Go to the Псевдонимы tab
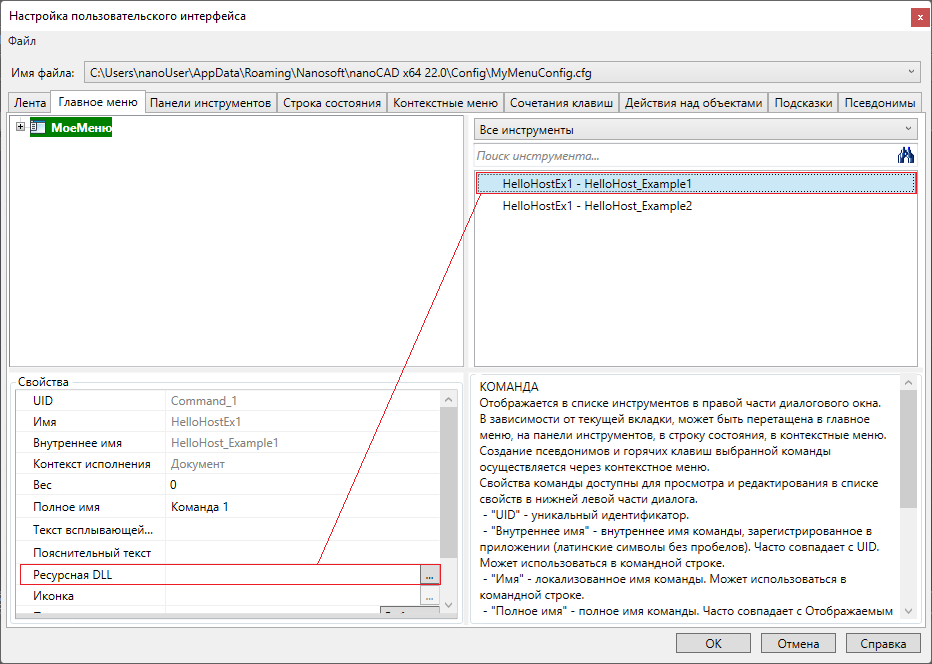 click(x=880, y=103)
